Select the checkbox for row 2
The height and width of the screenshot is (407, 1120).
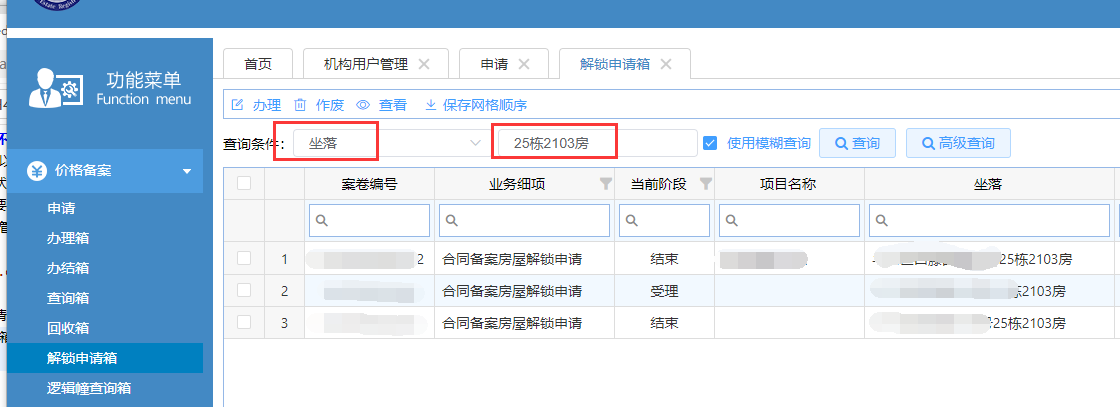(244, 291)
